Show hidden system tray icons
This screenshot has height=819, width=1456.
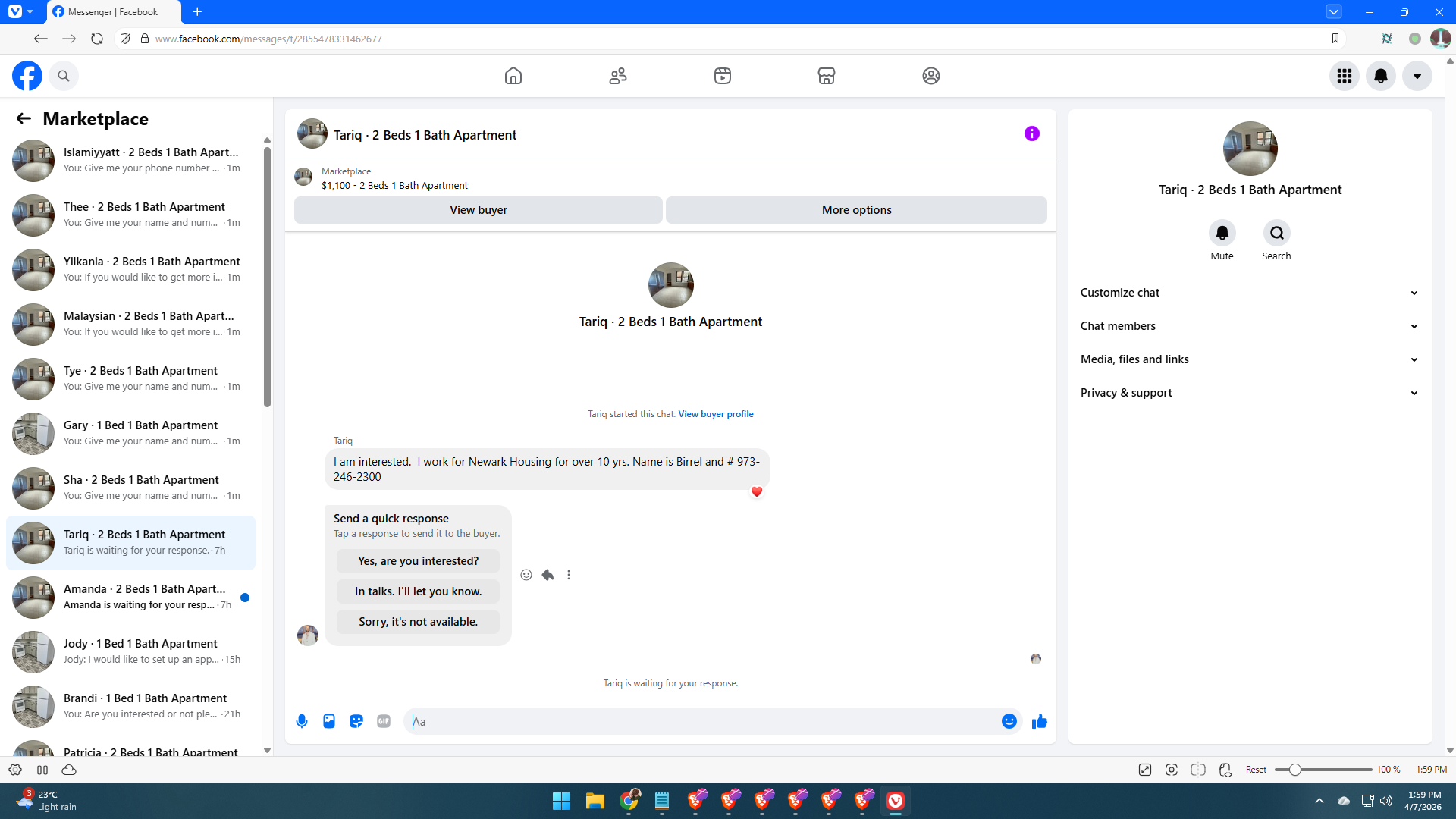tap(1319, 801)
